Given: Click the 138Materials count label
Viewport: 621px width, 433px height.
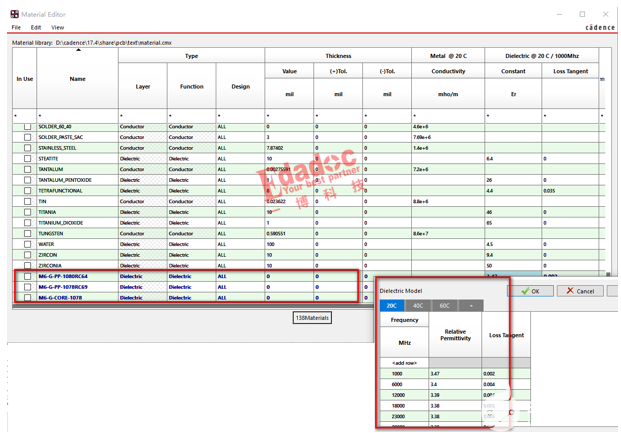Looking at the screenshot, I should tap(312, 318).
